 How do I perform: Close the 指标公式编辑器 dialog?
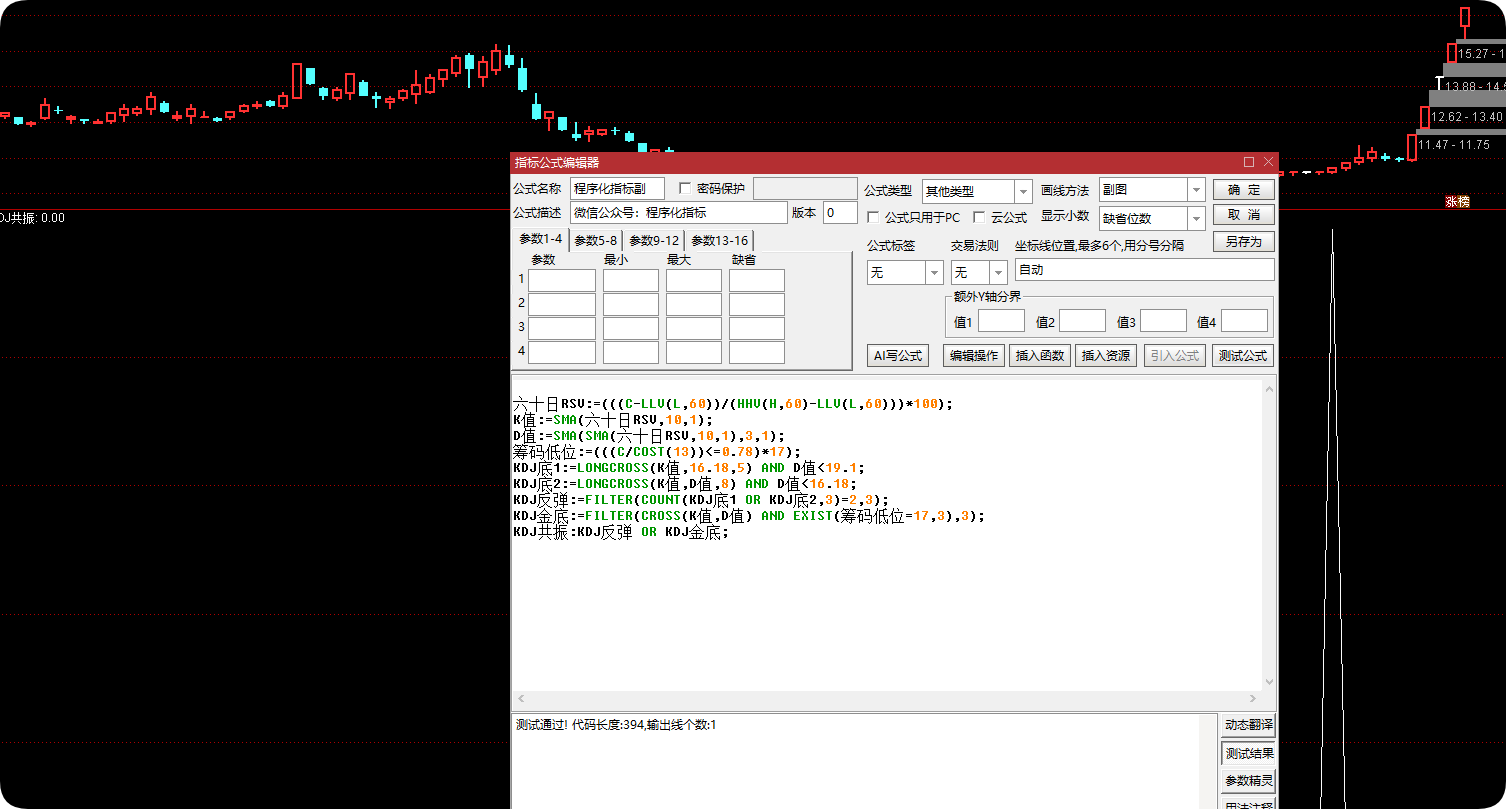[x=1269, y=162]
